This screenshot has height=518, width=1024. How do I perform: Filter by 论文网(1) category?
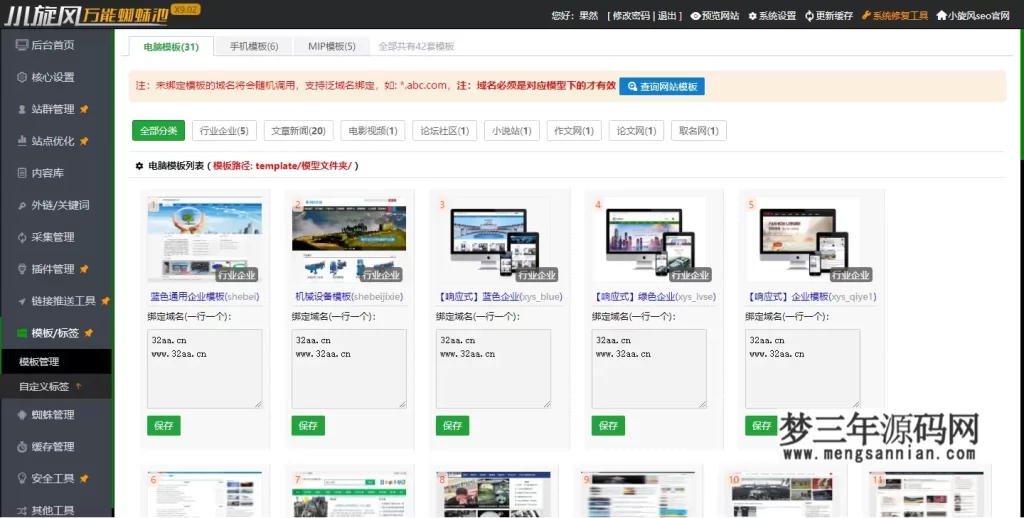tap(636, 131)
